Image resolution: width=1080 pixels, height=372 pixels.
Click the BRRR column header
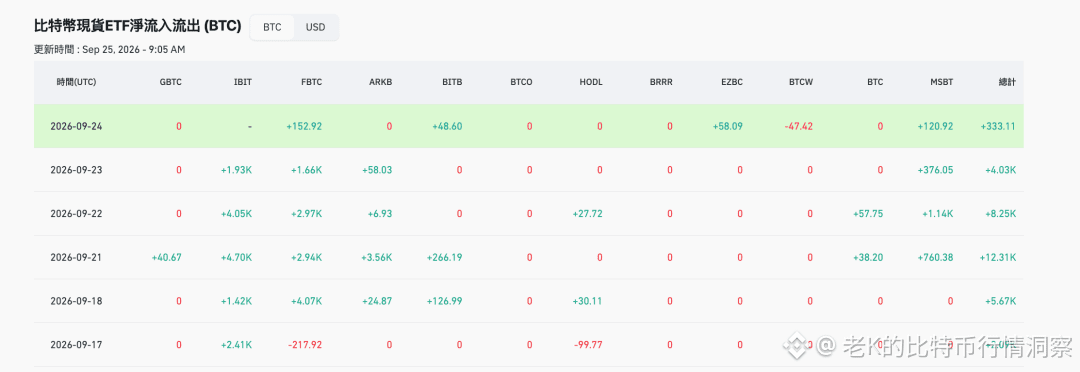(661, 82)
